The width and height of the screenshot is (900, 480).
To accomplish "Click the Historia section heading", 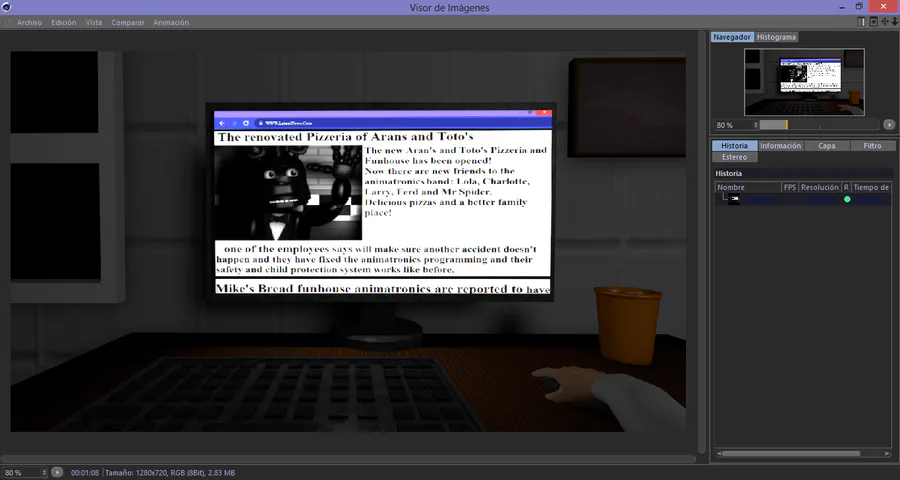I will pos(728,173).
